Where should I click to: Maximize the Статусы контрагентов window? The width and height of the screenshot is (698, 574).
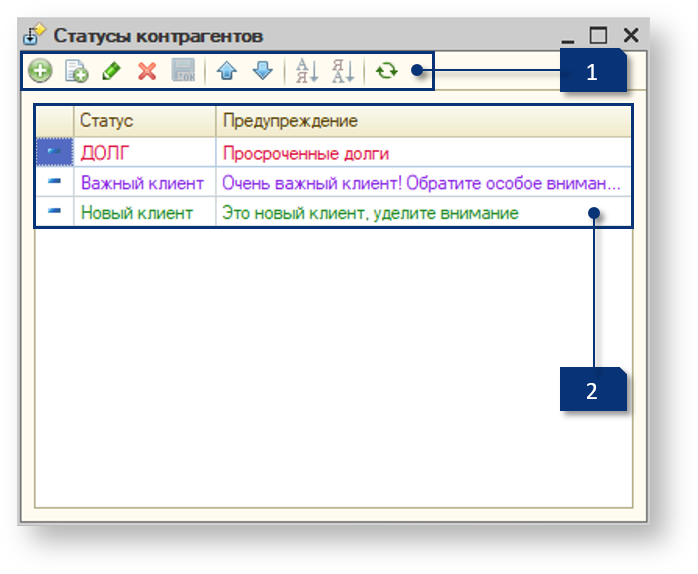[x=598, y=35]
